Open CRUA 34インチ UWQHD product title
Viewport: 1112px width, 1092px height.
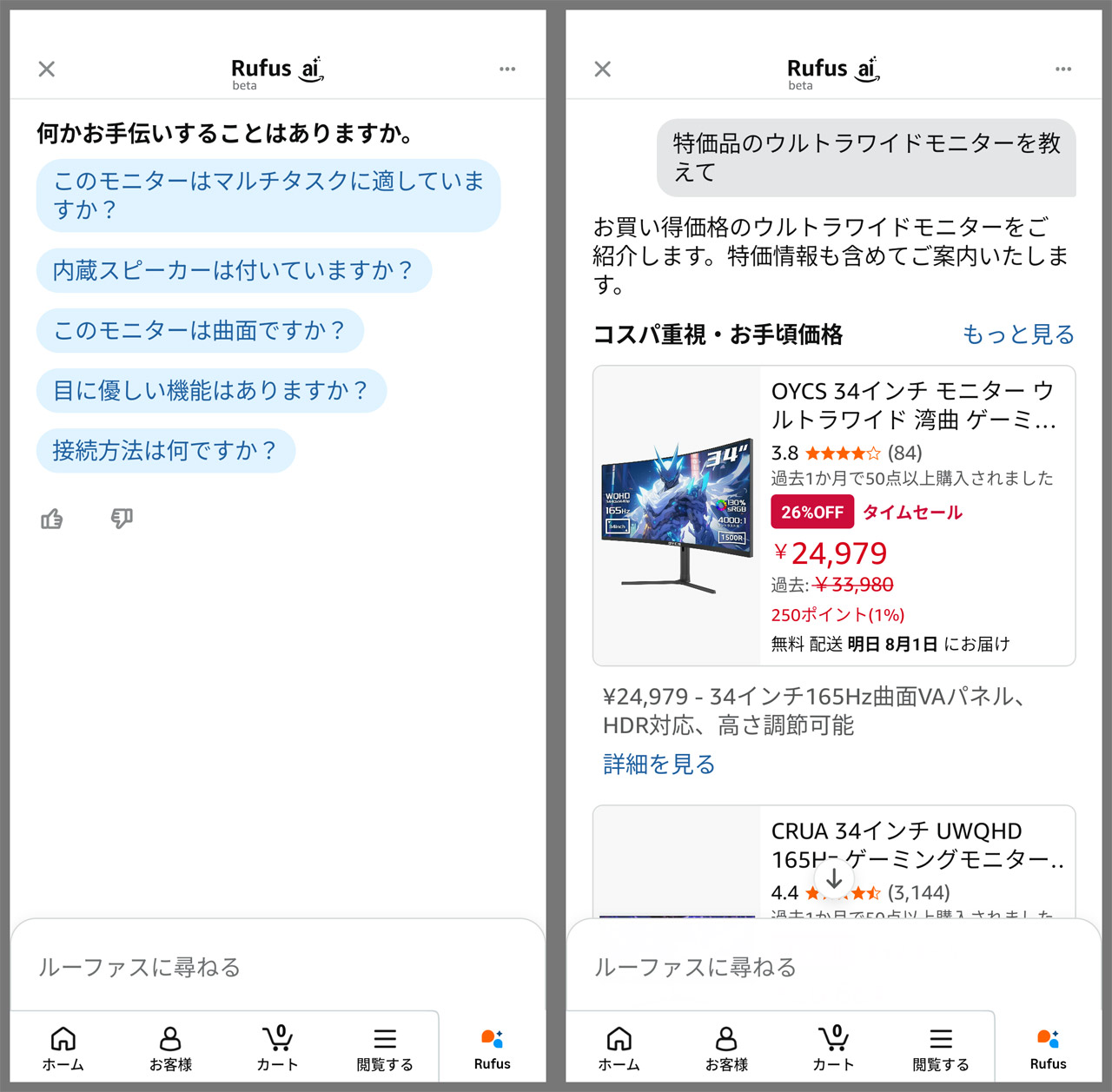[917, 844]
